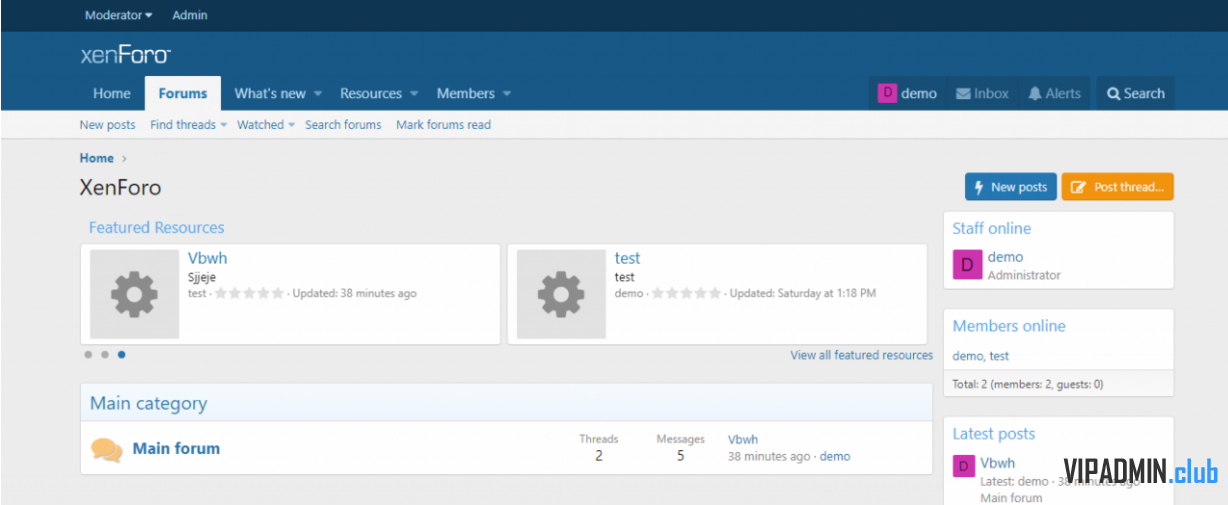Click demo avatar in Staff online
Viewport: 1228px width, 505px height.
click(968, 265)
